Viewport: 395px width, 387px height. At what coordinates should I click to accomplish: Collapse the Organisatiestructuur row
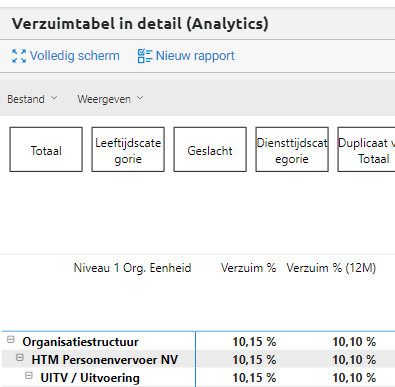[x=11, y=340]
